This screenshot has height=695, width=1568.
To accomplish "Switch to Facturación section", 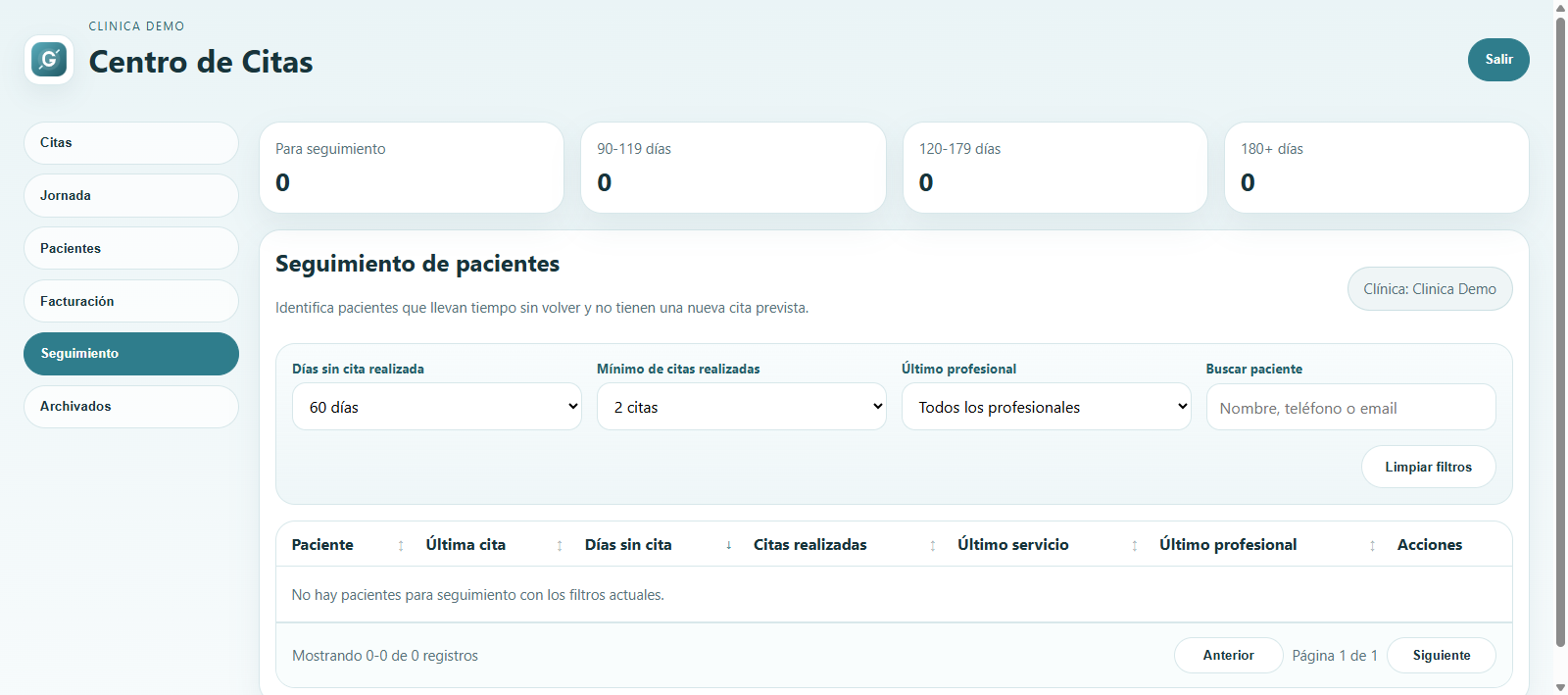I will 131,302.
